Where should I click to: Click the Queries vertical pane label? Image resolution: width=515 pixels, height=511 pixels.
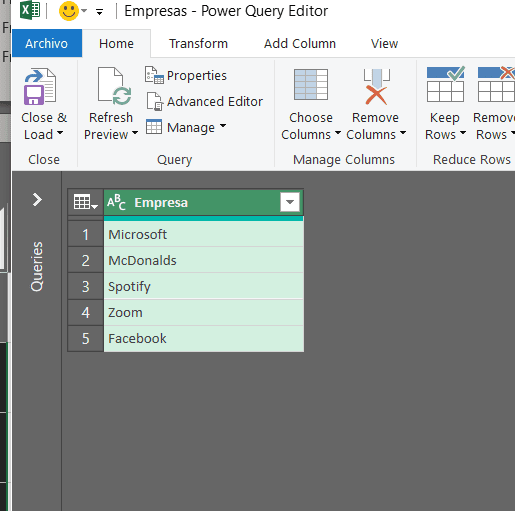tap(37, 266)
